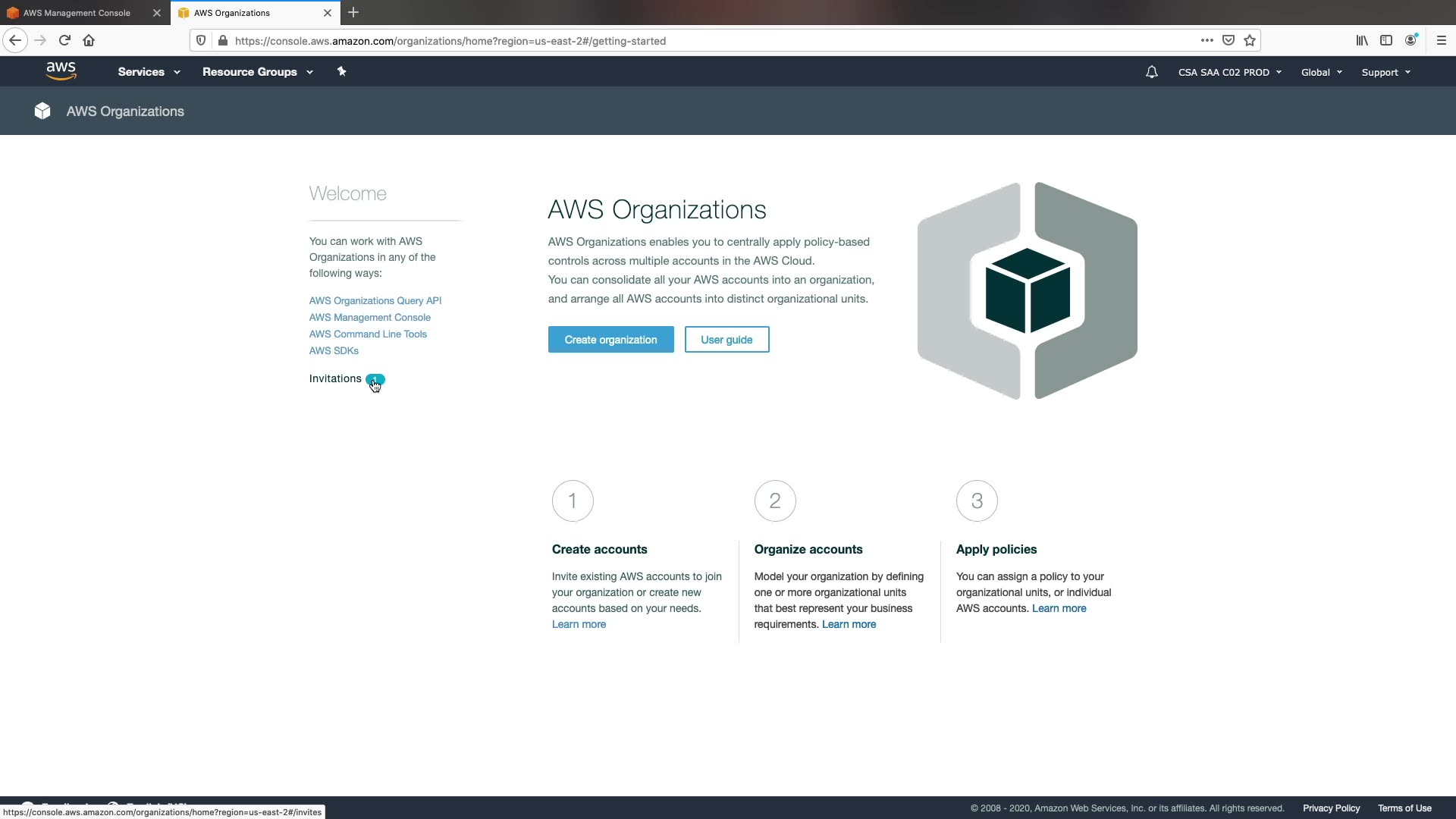Open the notifications bell icon

tap(1151, 72)
